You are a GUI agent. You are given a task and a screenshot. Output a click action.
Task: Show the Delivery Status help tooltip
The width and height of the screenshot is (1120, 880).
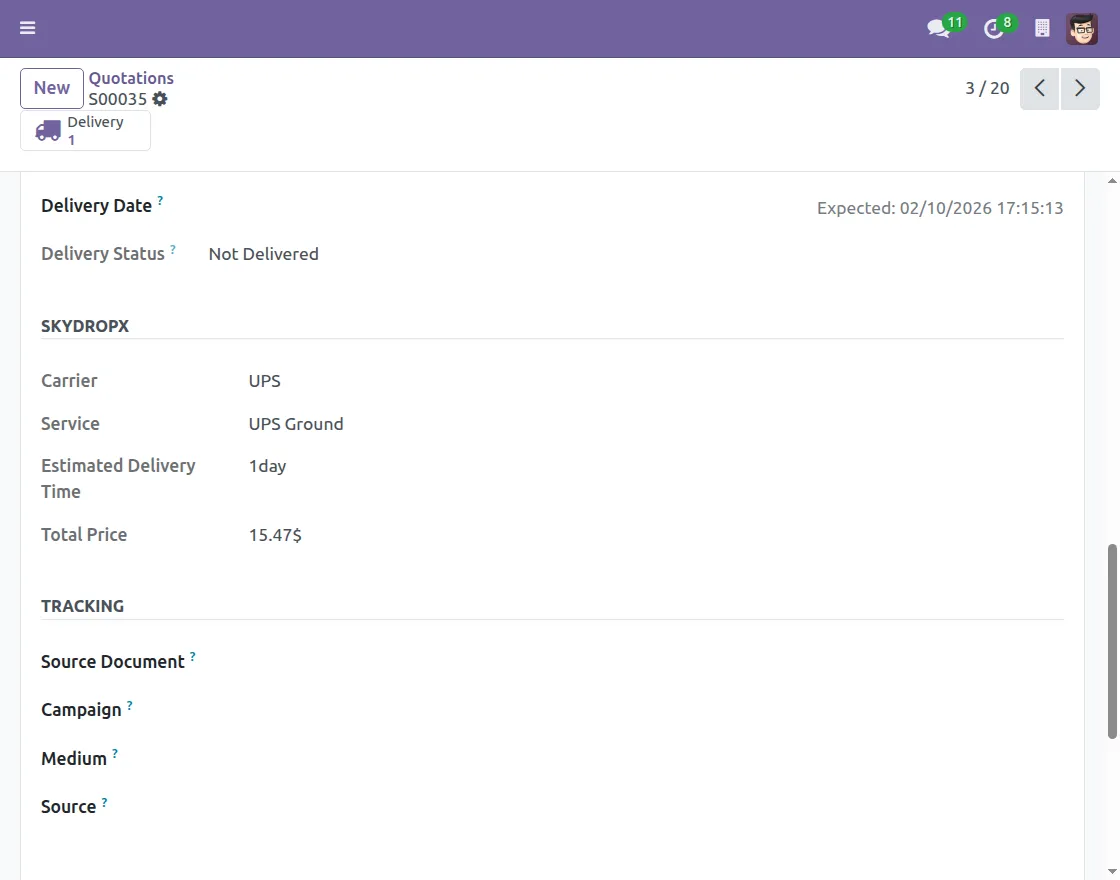[x=174, y=247]
